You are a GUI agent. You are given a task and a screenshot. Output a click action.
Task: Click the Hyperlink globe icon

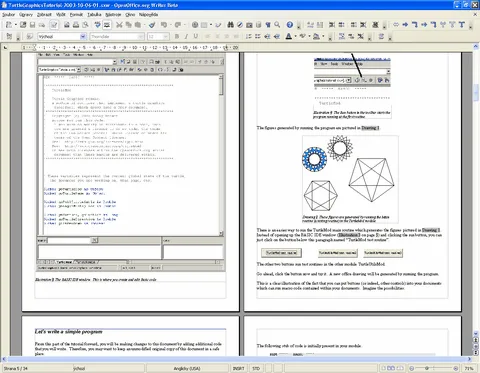click(x=195, y=25)
